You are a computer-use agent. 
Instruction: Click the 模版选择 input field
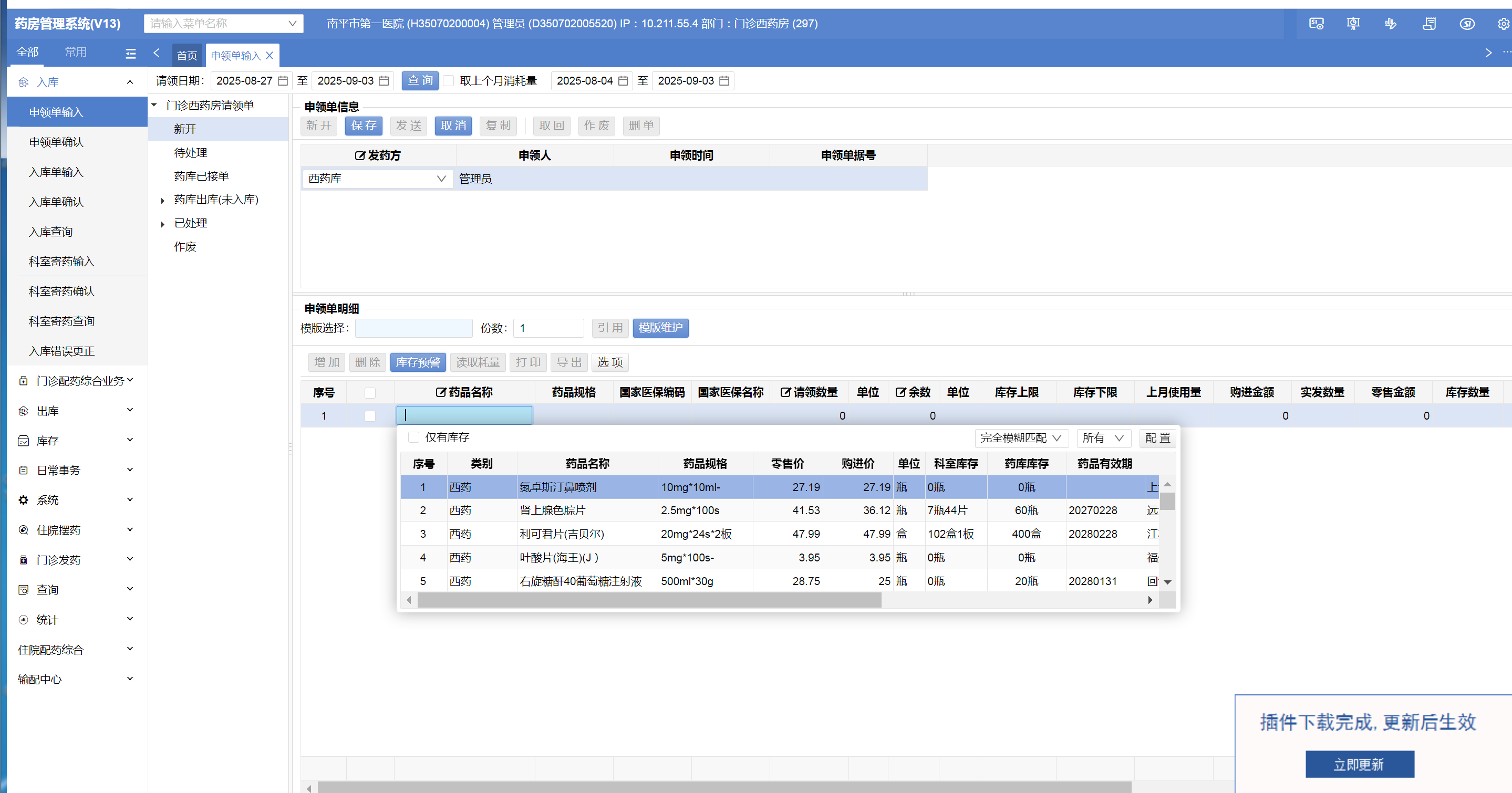click(413, 328)
